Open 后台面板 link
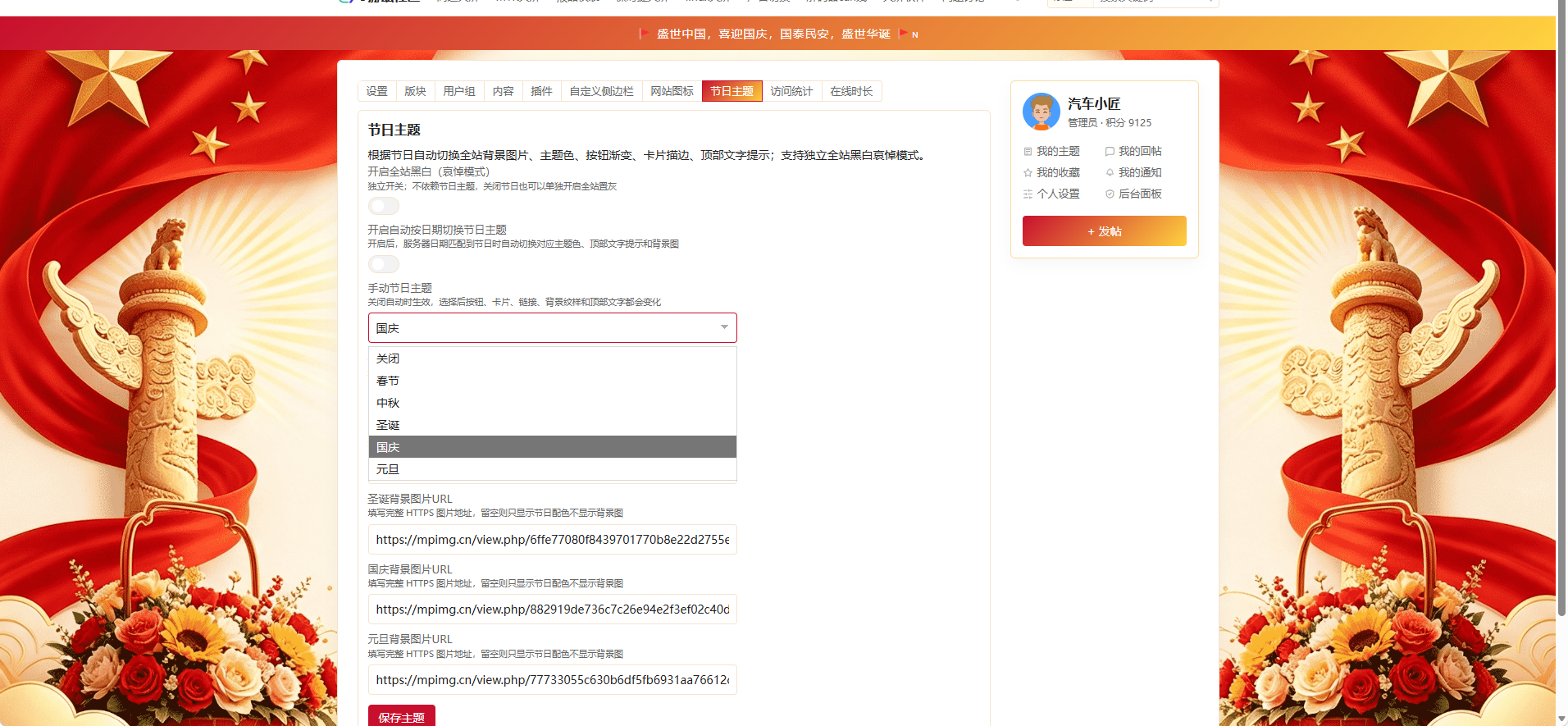The image size is (1568, 726). pos(1140,194)
